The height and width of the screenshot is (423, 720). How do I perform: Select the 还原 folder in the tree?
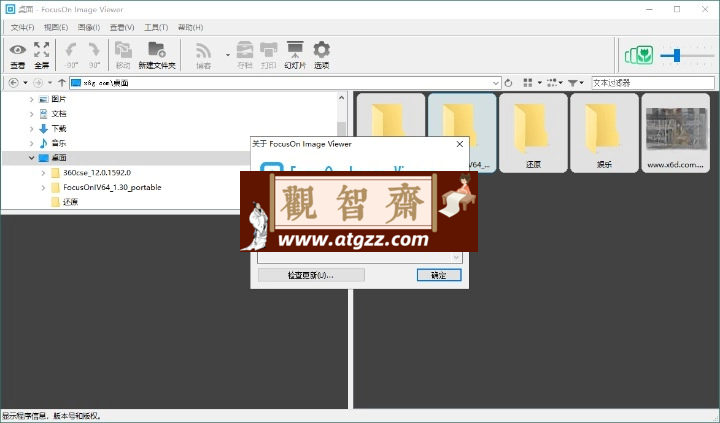click(x=70, y=202)
